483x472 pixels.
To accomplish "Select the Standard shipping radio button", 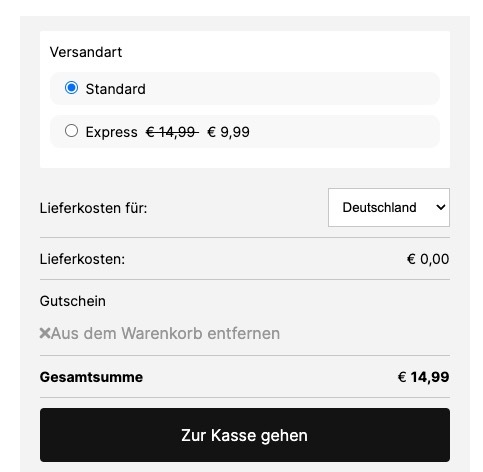I will tap(71, 88).
